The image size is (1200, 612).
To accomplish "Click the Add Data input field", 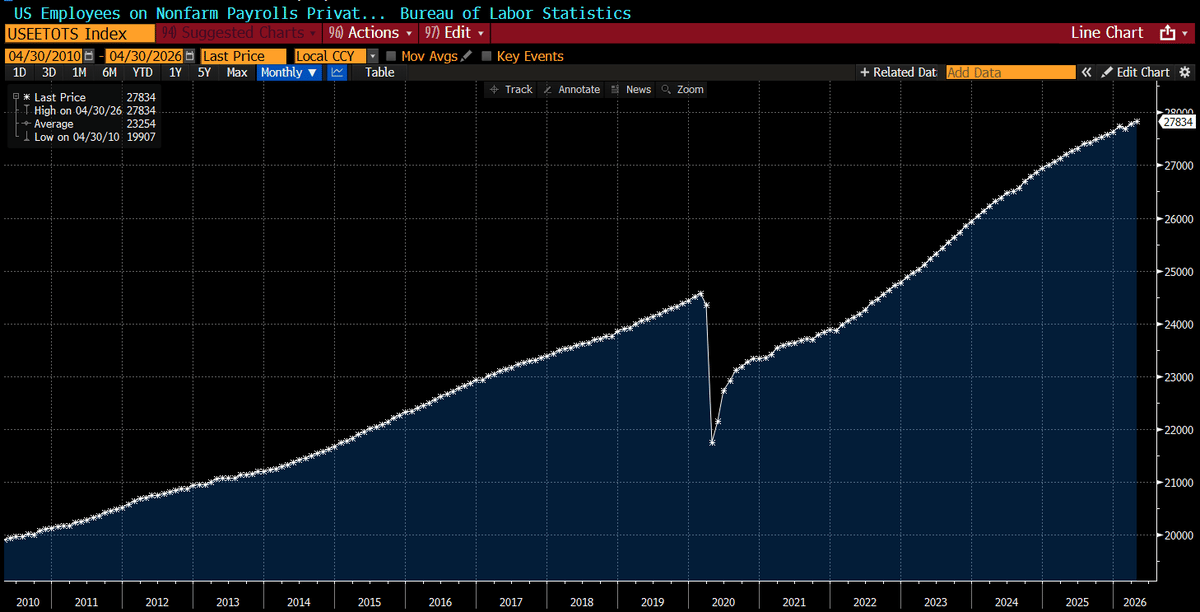I will click(x=1010, y=72).
